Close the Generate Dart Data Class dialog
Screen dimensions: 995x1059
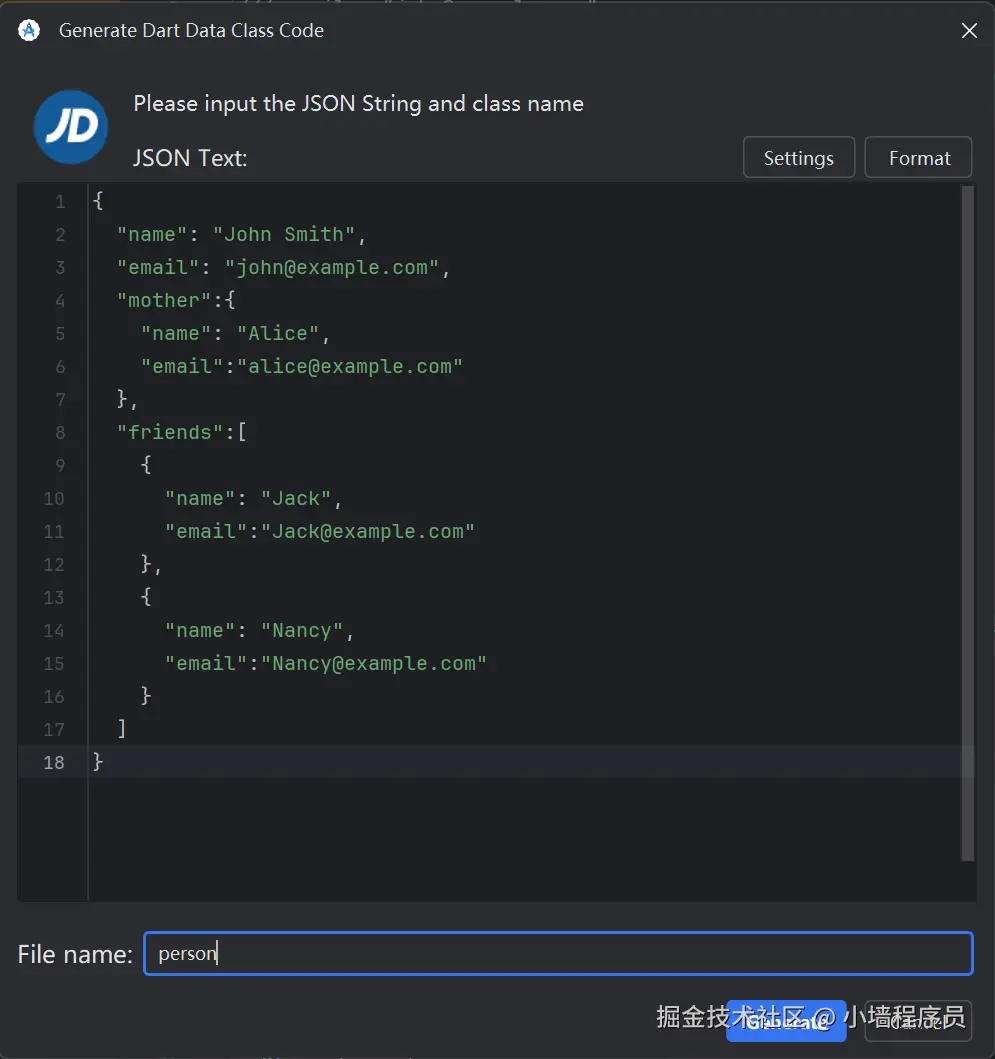pyautogui.click(x=969, y=30)
